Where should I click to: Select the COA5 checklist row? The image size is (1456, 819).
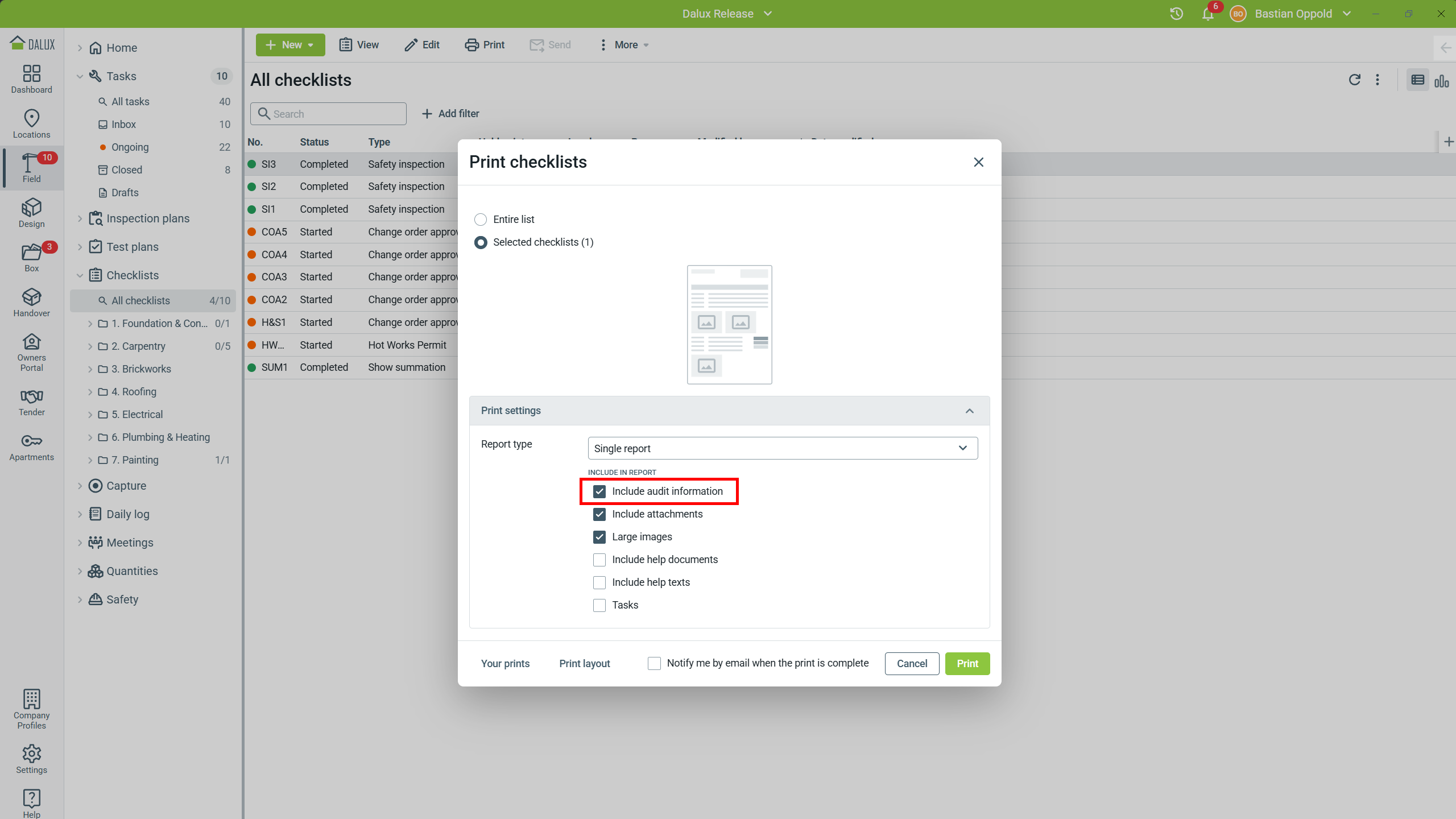[351, 232]
